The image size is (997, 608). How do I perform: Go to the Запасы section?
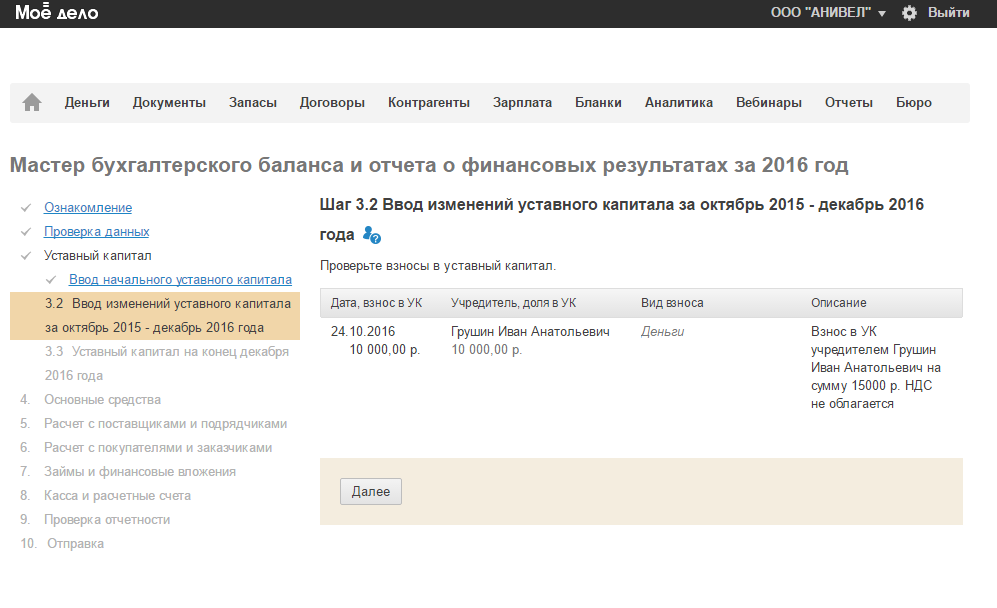tap(252, 102)
